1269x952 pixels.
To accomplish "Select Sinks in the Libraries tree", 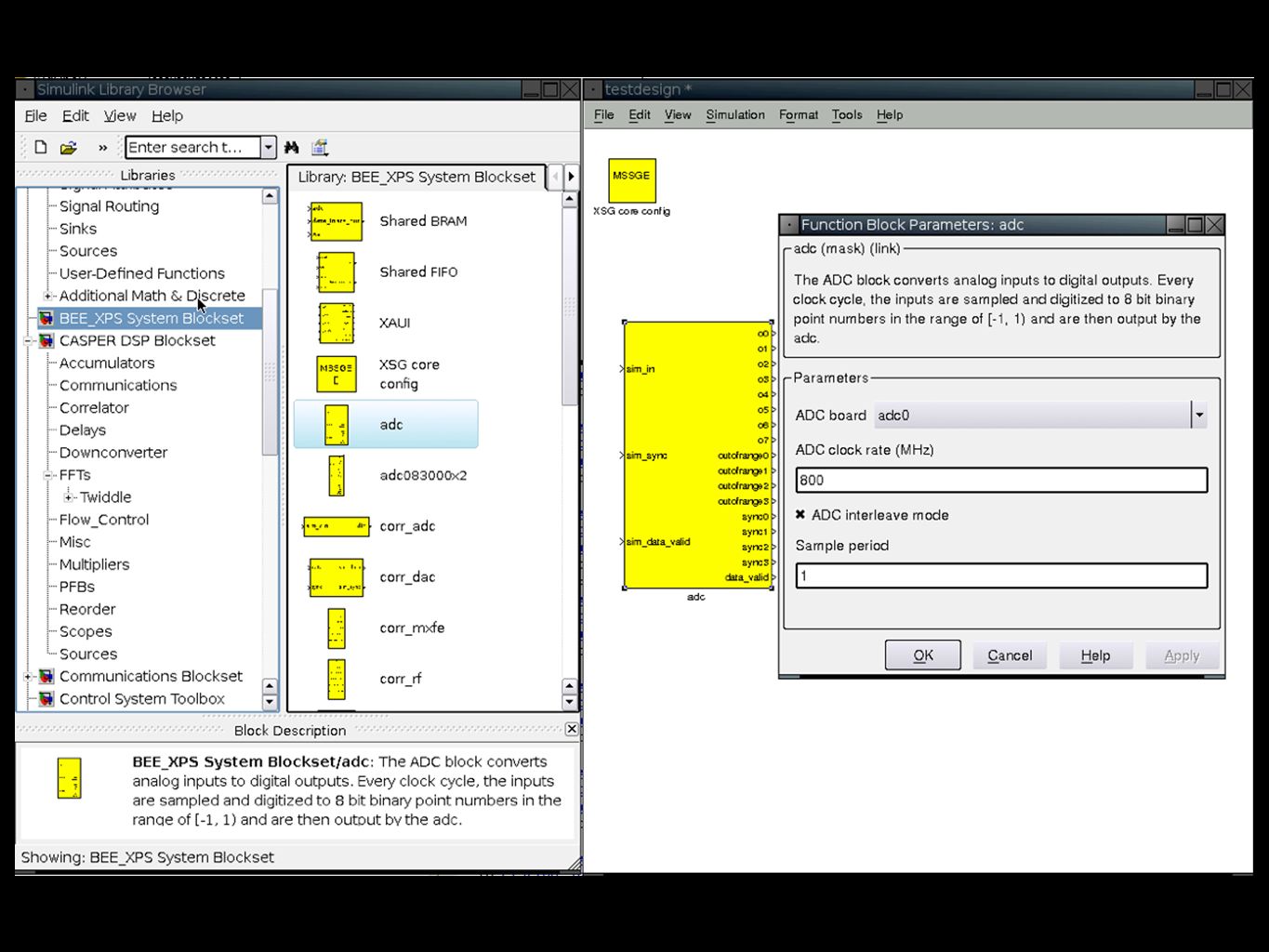I will [78, 229].
